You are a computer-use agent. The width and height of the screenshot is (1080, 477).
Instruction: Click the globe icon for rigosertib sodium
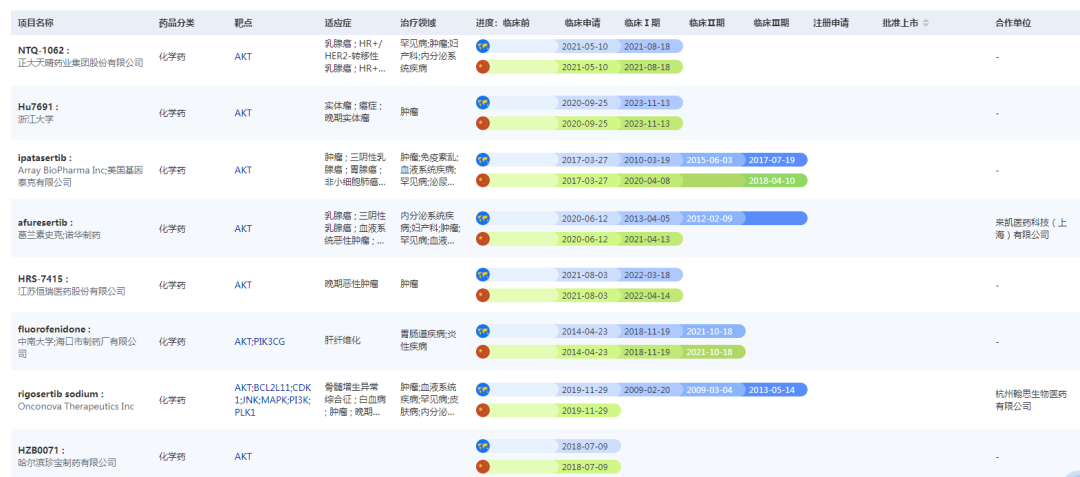483,389
